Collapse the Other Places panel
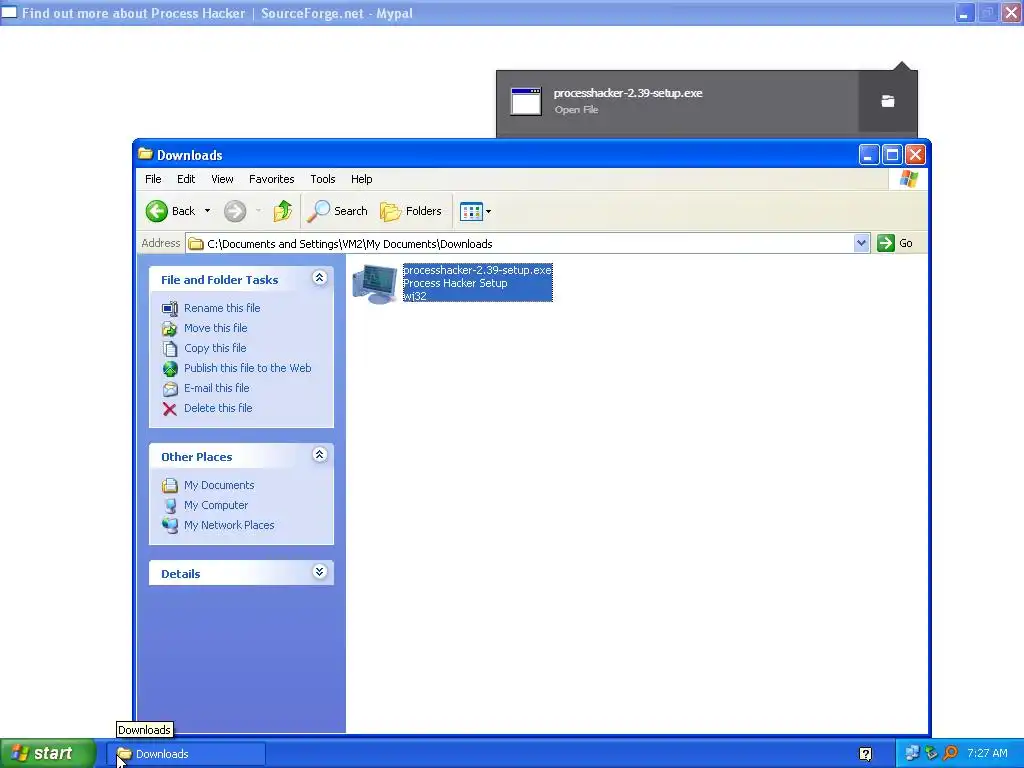This screenshot has width=1024, height=768. click(319, 455)
